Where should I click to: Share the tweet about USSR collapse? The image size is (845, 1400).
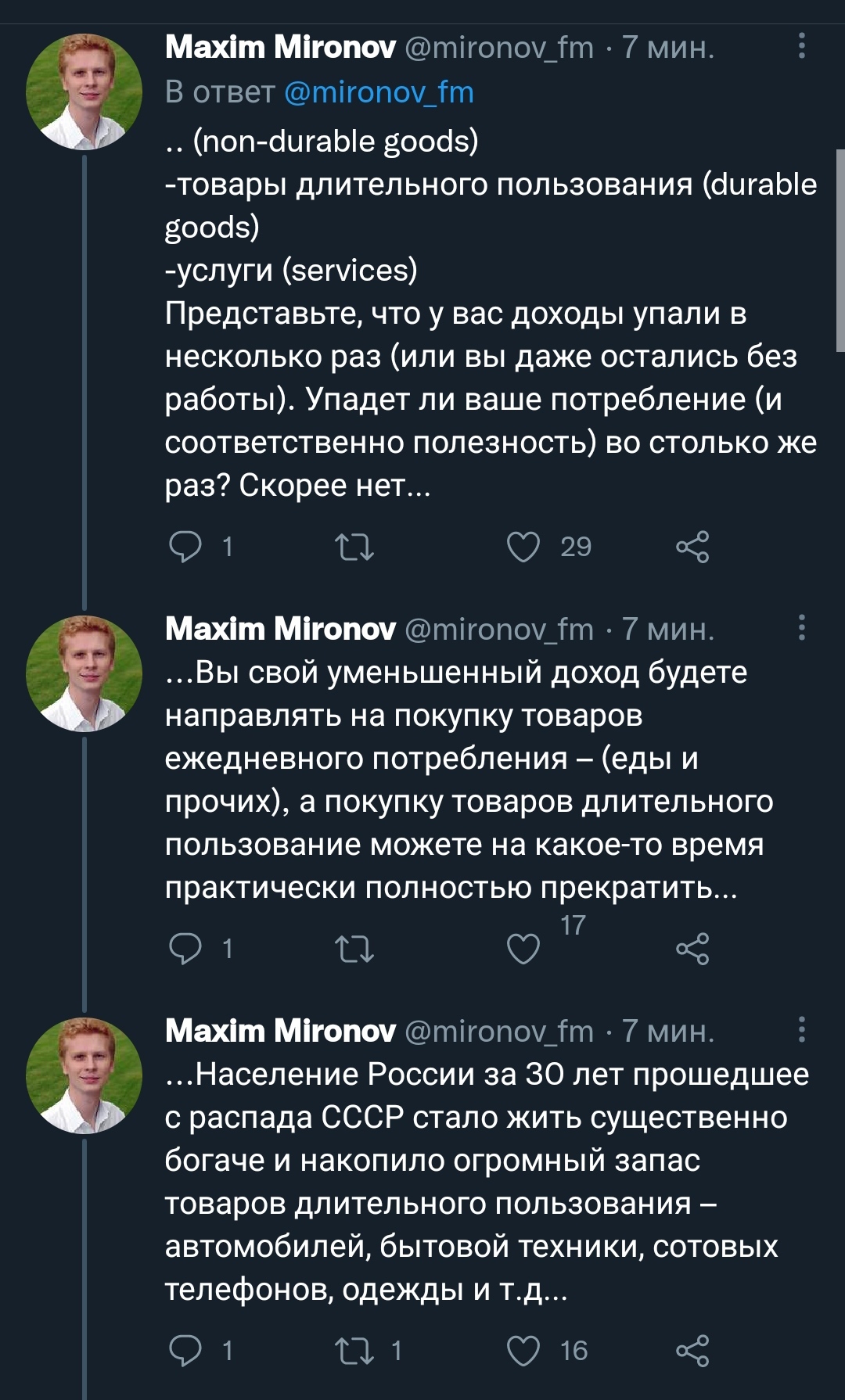[x=692, y=1351]
